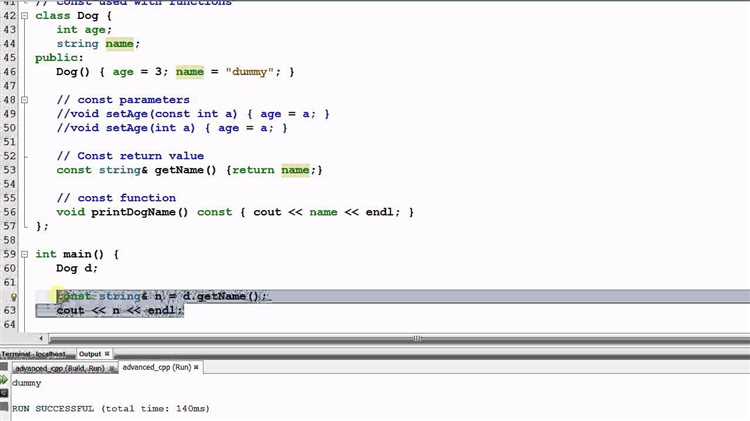Close the Output panel tab
This screenshot has height=421, width=750.
click(107, 354)
